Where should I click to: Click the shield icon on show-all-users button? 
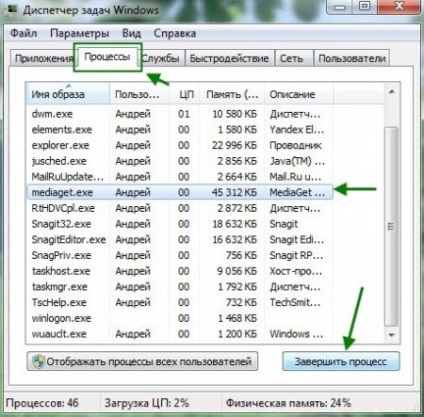38,361
